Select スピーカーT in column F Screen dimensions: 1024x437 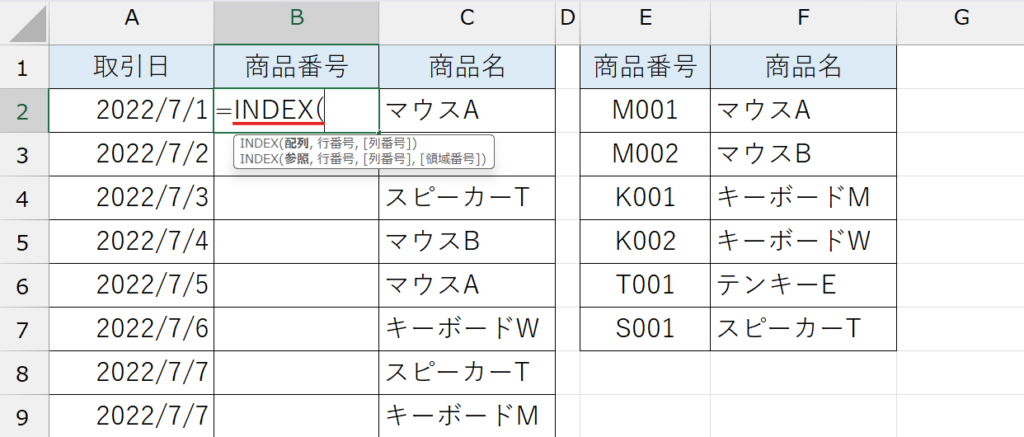pos(803,330)
